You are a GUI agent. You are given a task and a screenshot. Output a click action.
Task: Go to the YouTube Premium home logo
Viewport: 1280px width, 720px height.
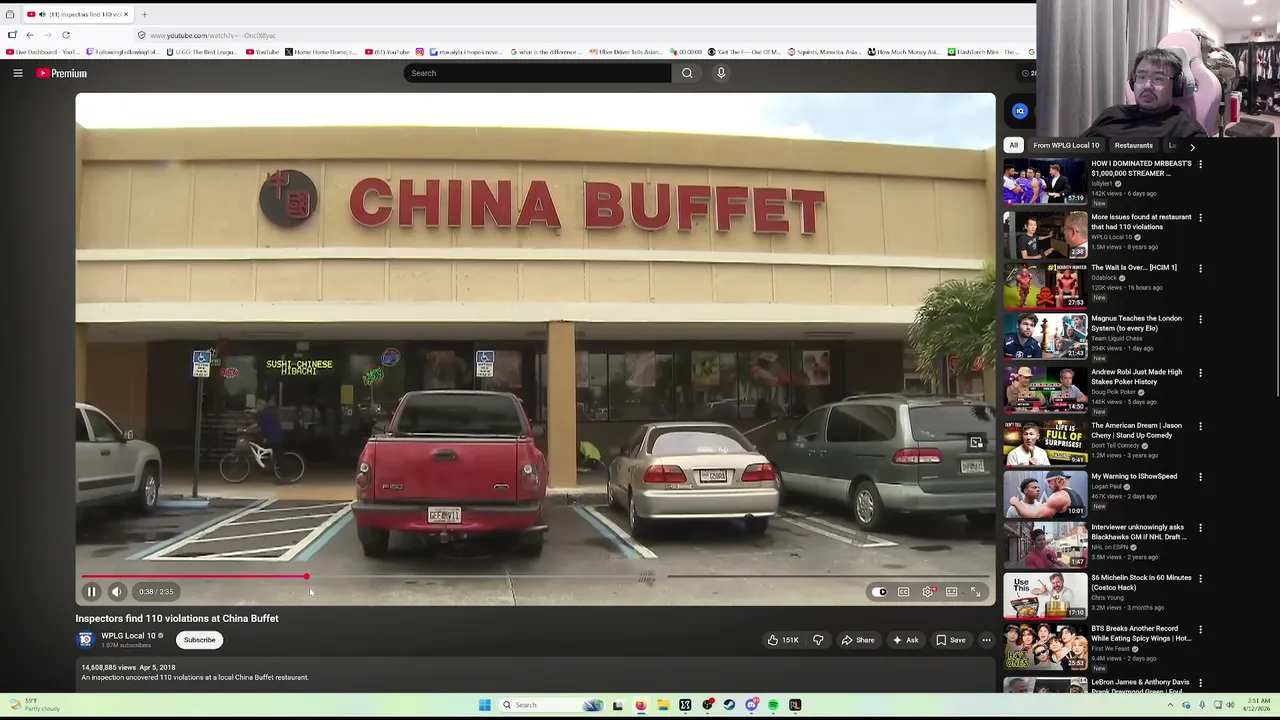pyautogui.click(x=62, y=73)
